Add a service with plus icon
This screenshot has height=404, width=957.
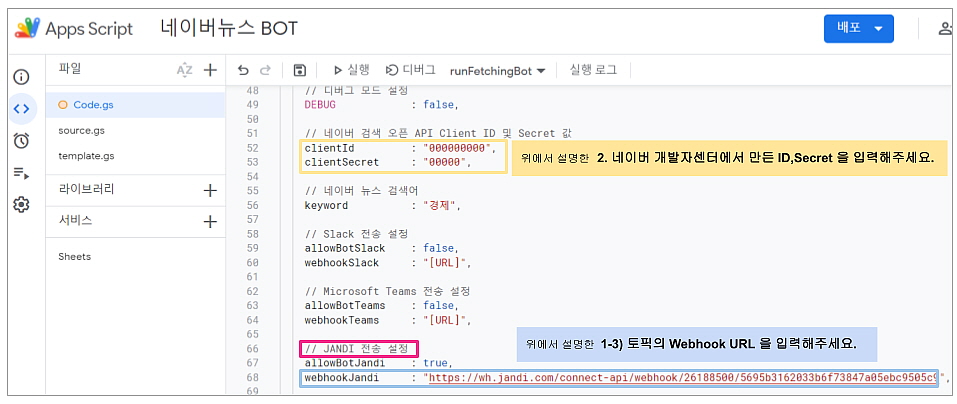(210, 221)
